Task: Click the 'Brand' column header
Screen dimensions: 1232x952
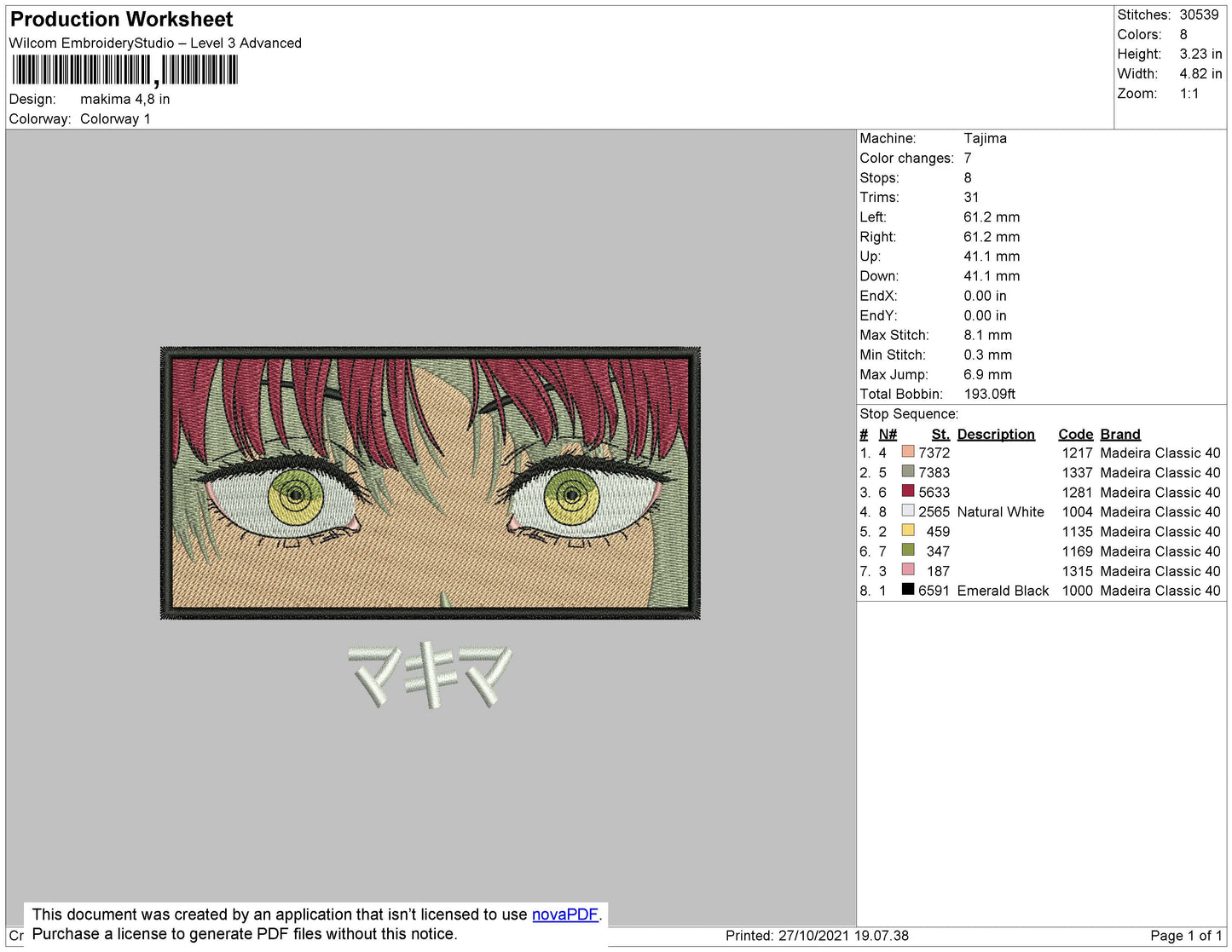Action: [x=1119, y=434]
